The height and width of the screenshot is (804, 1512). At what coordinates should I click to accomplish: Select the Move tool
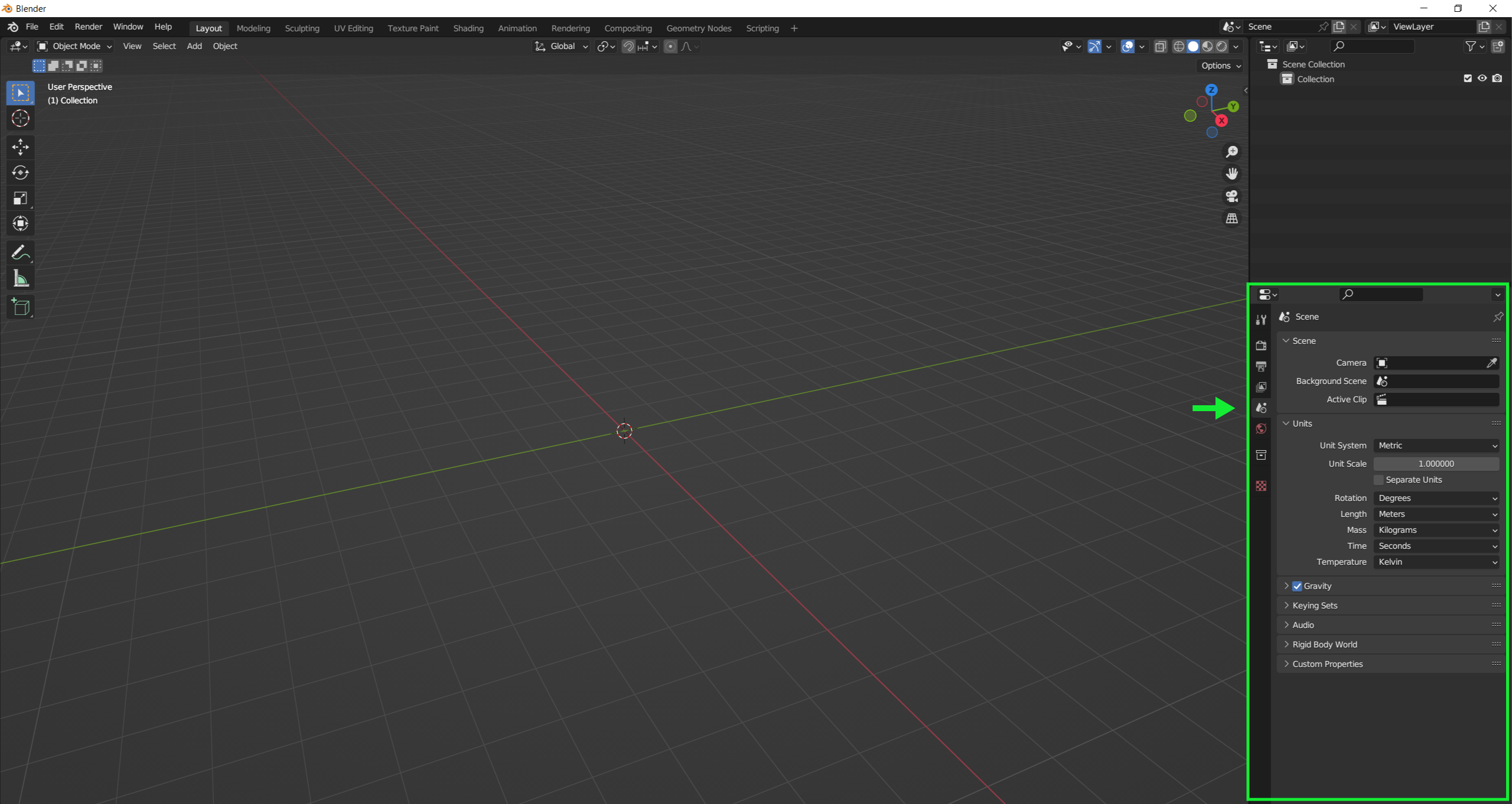click(x=20, y=147)
